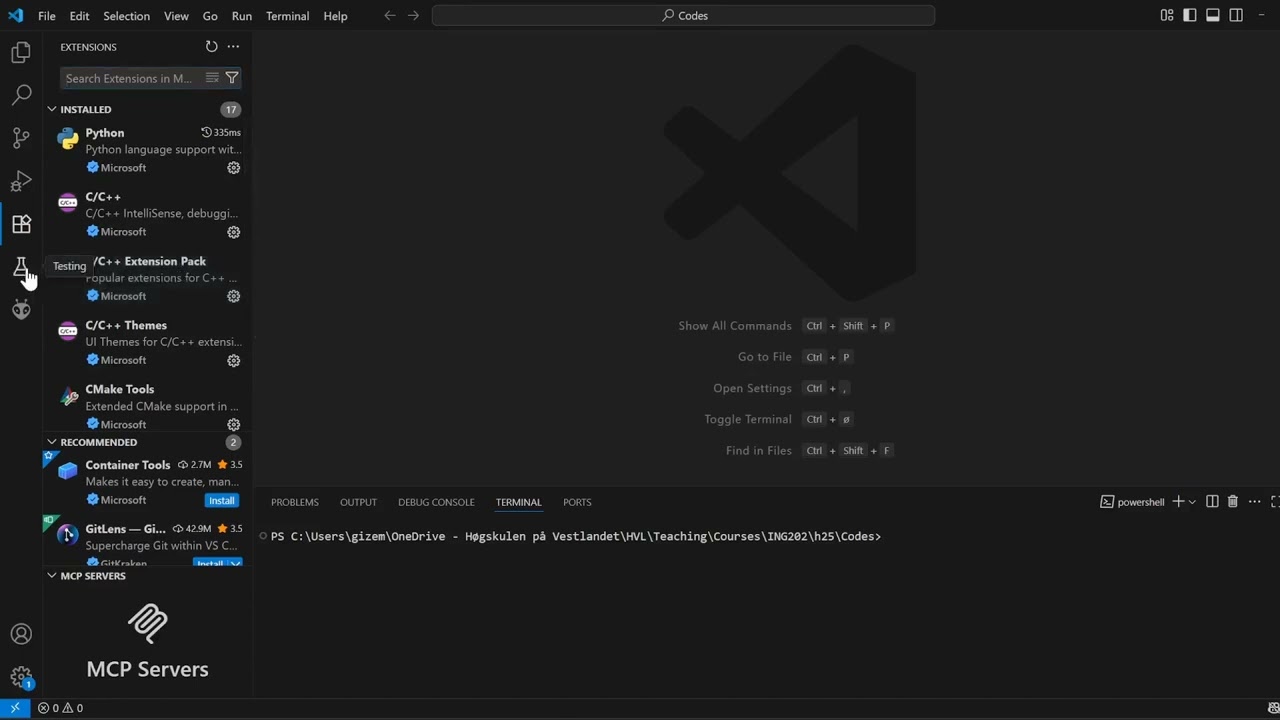Image resolution: width=1280 pixels, height=720 pixels.
Task: Toggle bottom panel visibility
Action: [1213, 15]
